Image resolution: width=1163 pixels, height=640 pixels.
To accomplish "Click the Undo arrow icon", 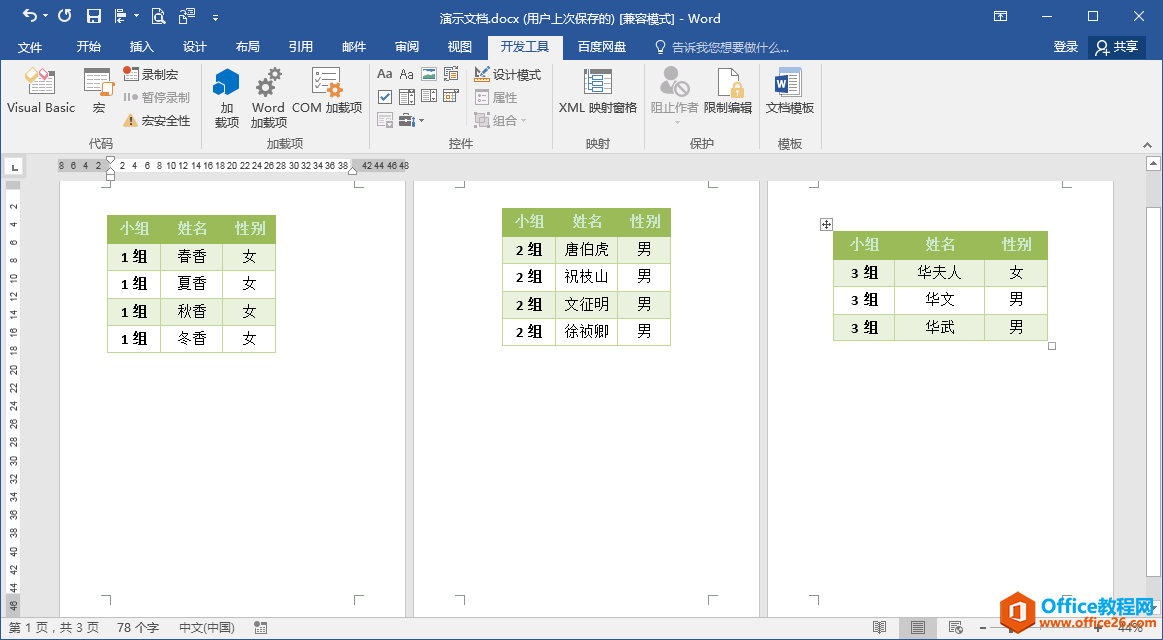I will 30,16.
